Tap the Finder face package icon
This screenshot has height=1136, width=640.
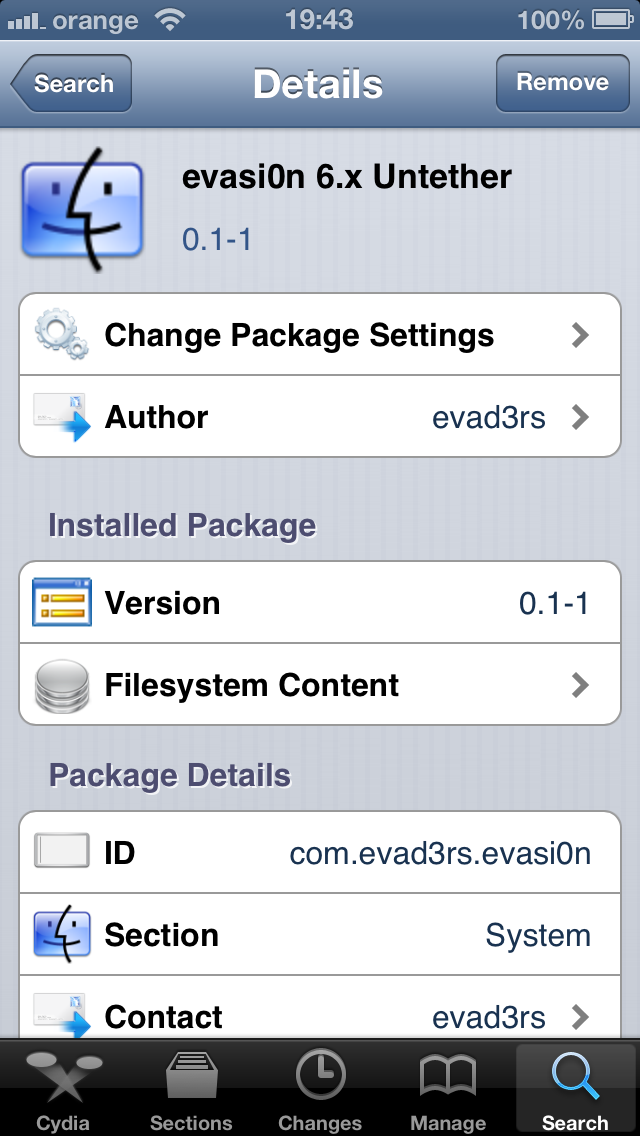pyautogui.click(x=82, y=210)
